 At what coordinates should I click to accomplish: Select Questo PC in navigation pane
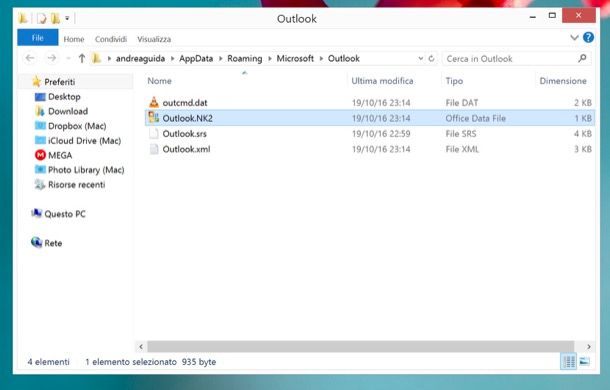[65, 214]
